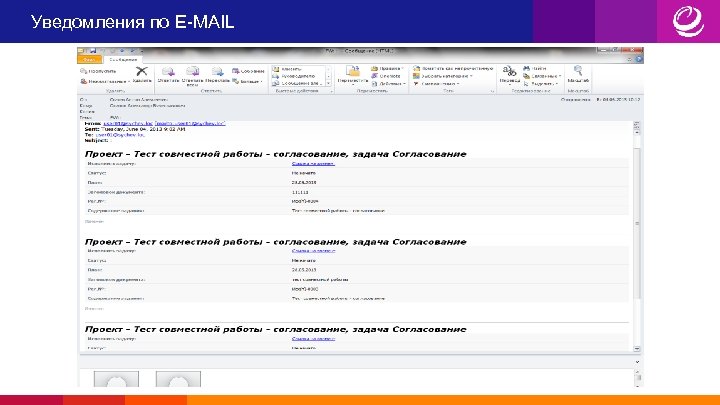Viewport: 720px width, 405px height.
Task: Click the Translate (Перевод) icon
Action: pyautogui.click(x=509, y=71)
